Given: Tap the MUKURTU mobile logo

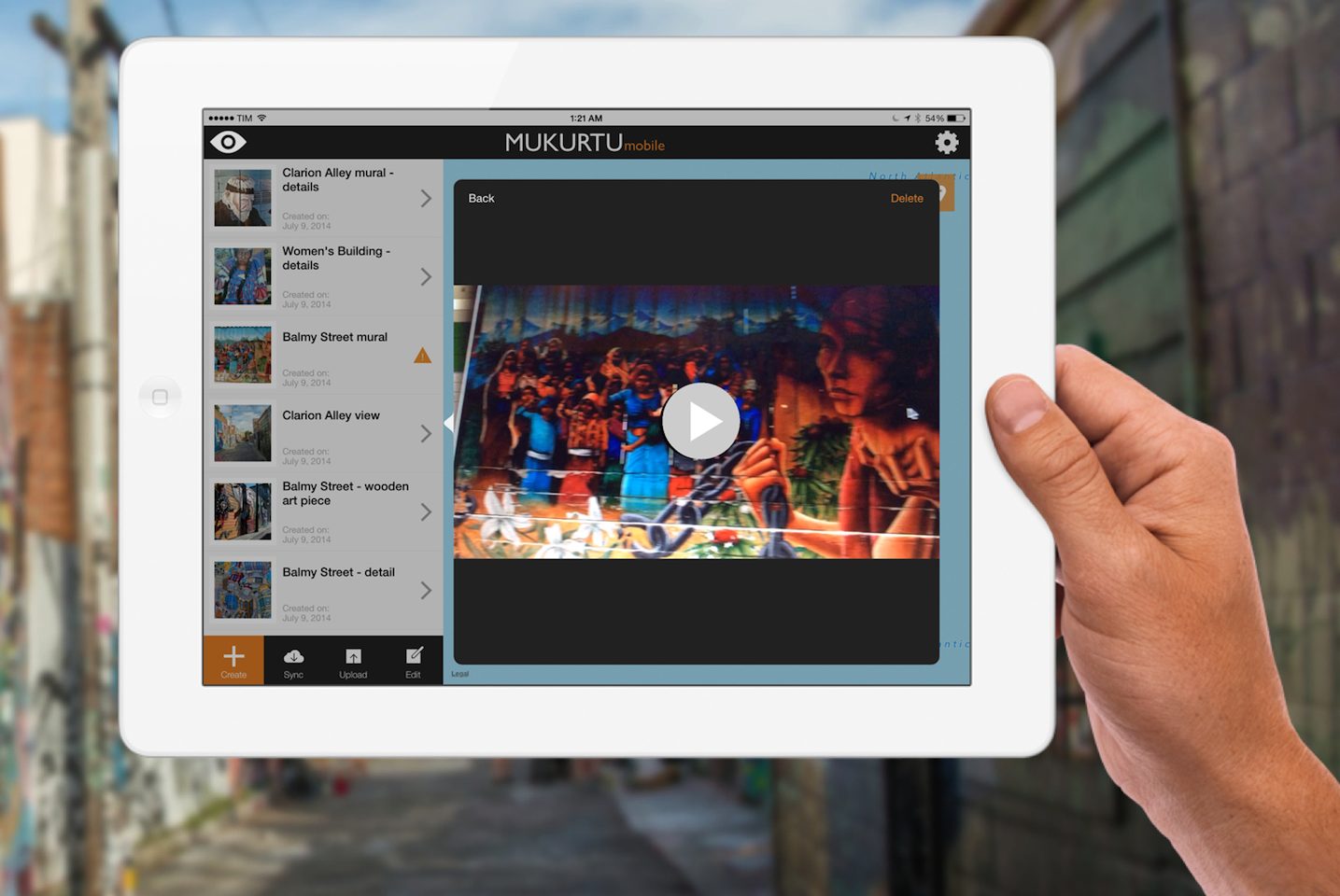Looking at the screenshot, I should [585, 143].
